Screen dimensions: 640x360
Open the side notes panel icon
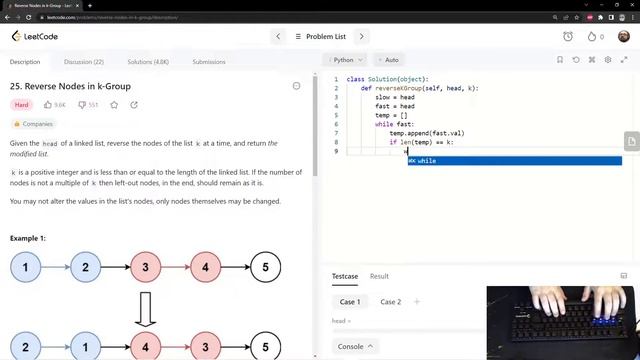click(x=632, y=141)
